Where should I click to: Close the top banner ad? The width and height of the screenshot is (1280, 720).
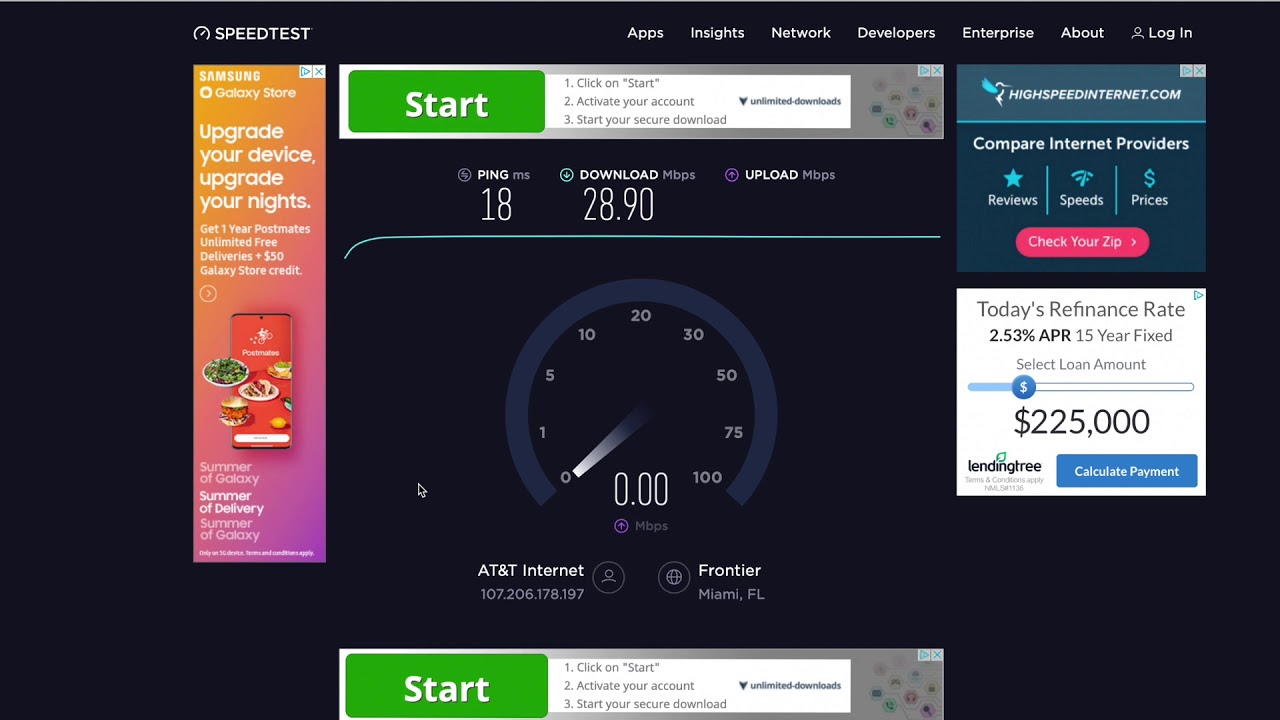coord(937,71)
